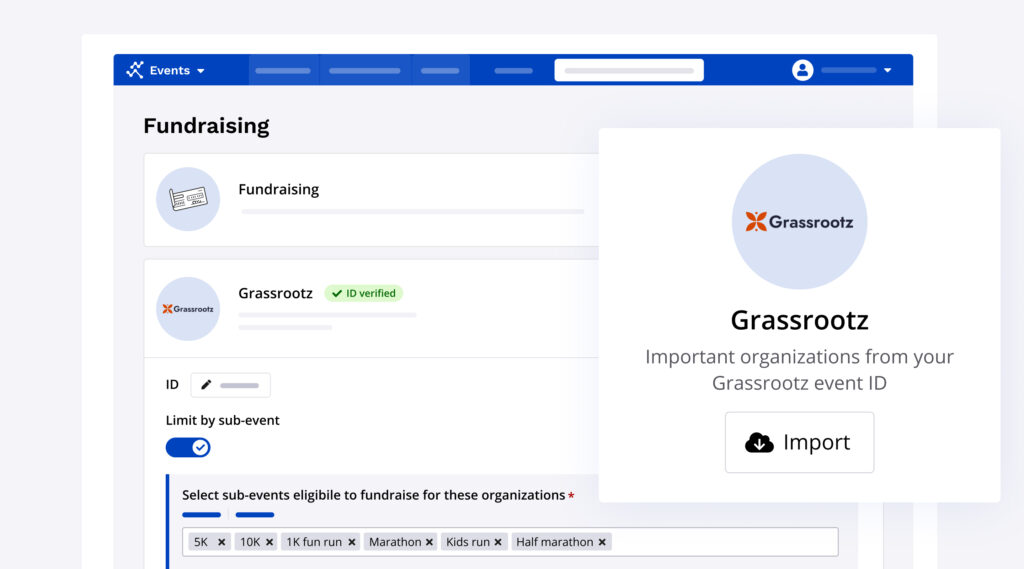Viewport: 1024px width, 569px height.
Task: Click the navbar search field
Action: (x=628, y=70)
